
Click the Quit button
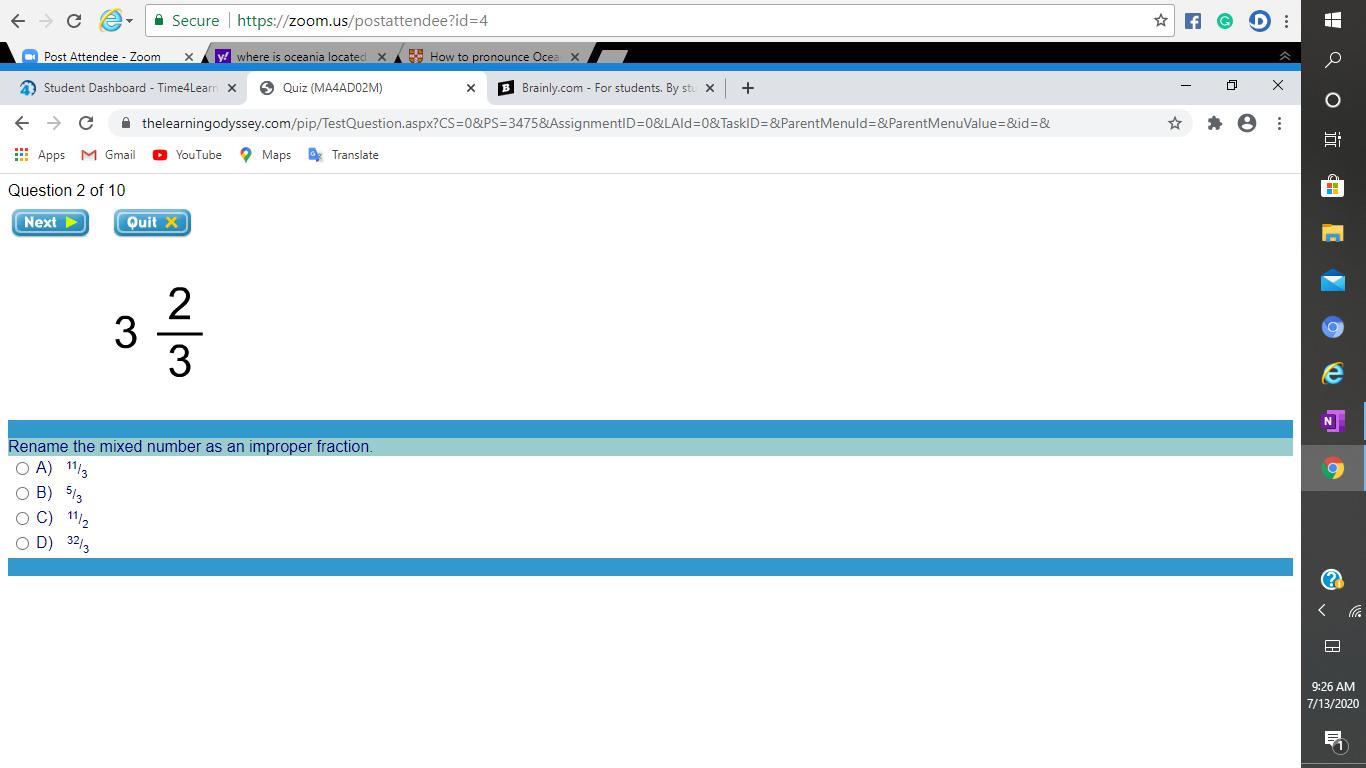[x=152, y=222]
